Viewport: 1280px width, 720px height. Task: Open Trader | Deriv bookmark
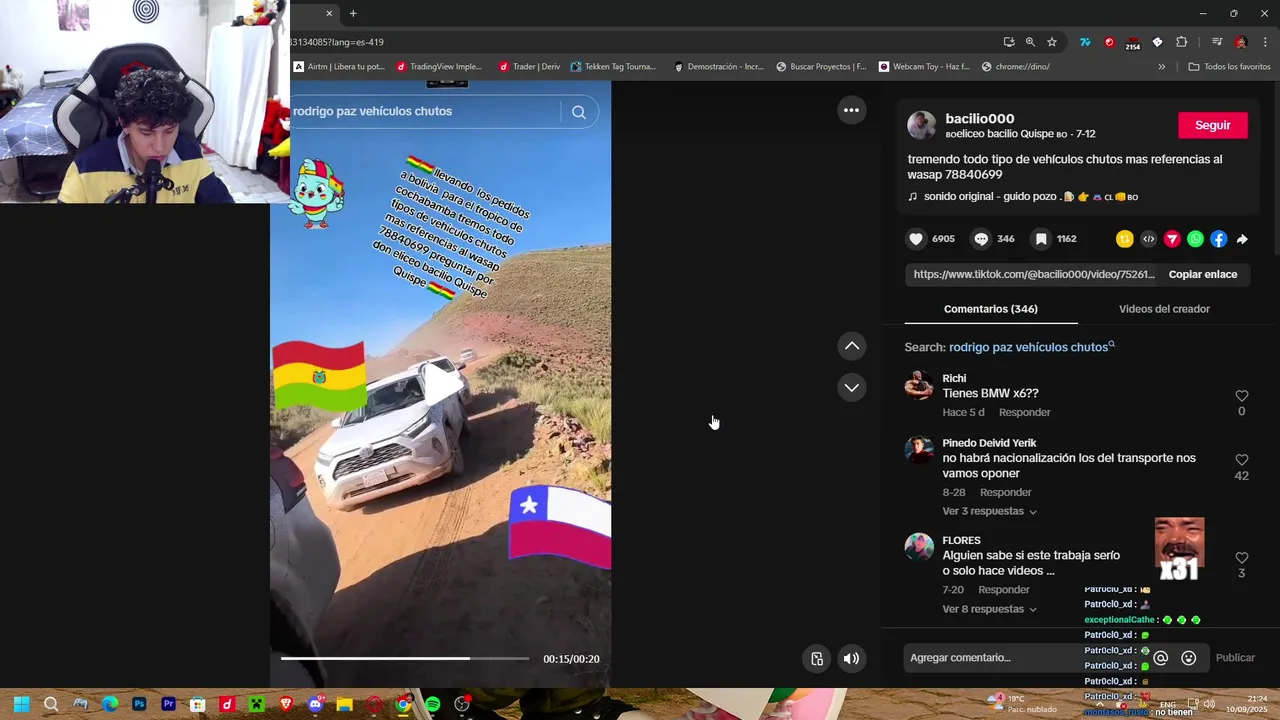[530, 67]
